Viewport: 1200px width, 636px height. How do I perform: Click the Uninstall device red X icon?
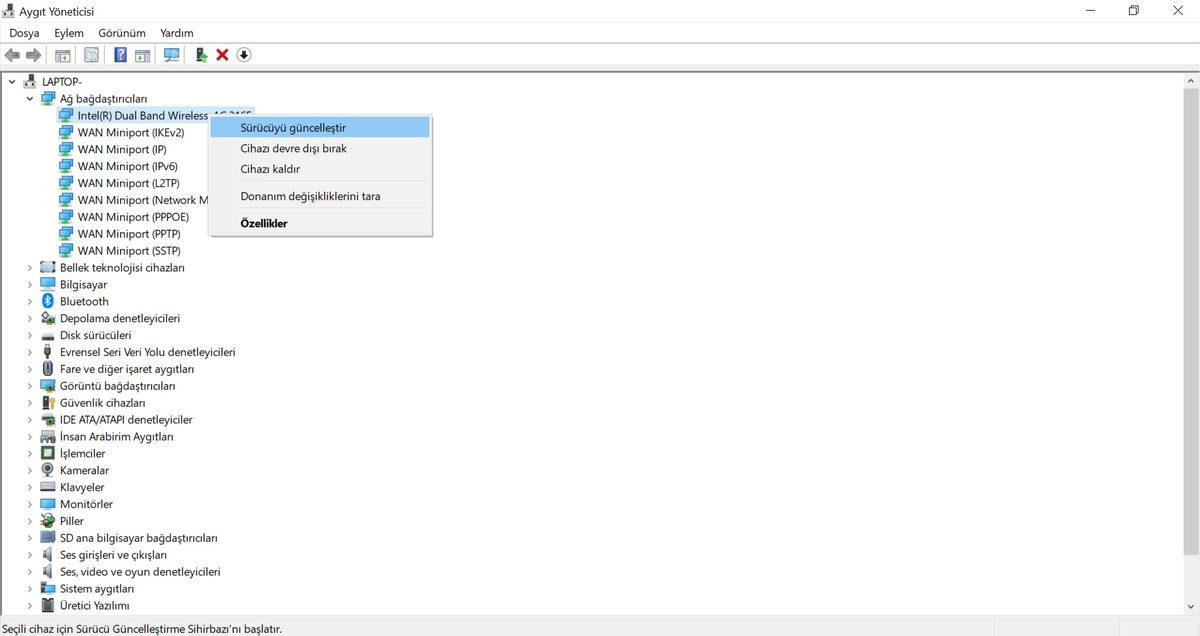click(222, 55)
